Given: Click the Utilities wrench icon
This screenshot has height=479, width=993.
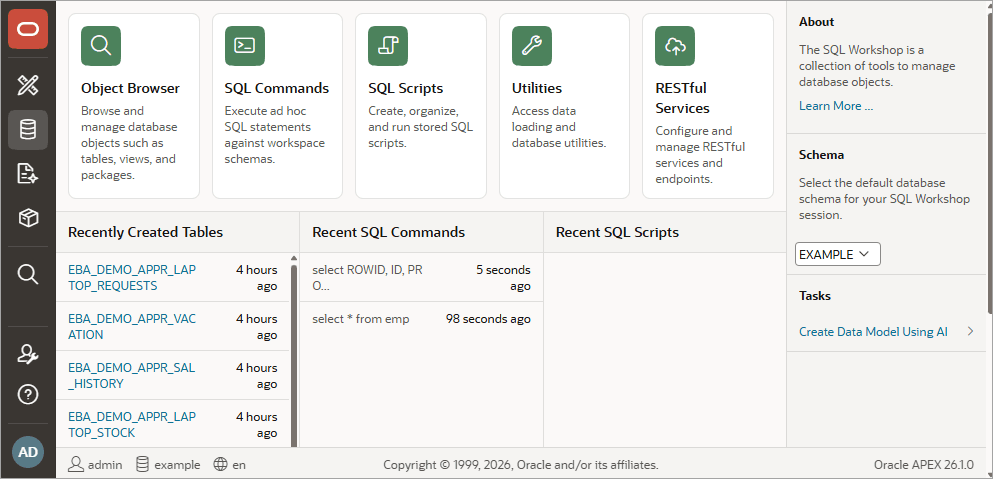Looking at the screenshot, I should pyautogui.click(x=531, y=46).
